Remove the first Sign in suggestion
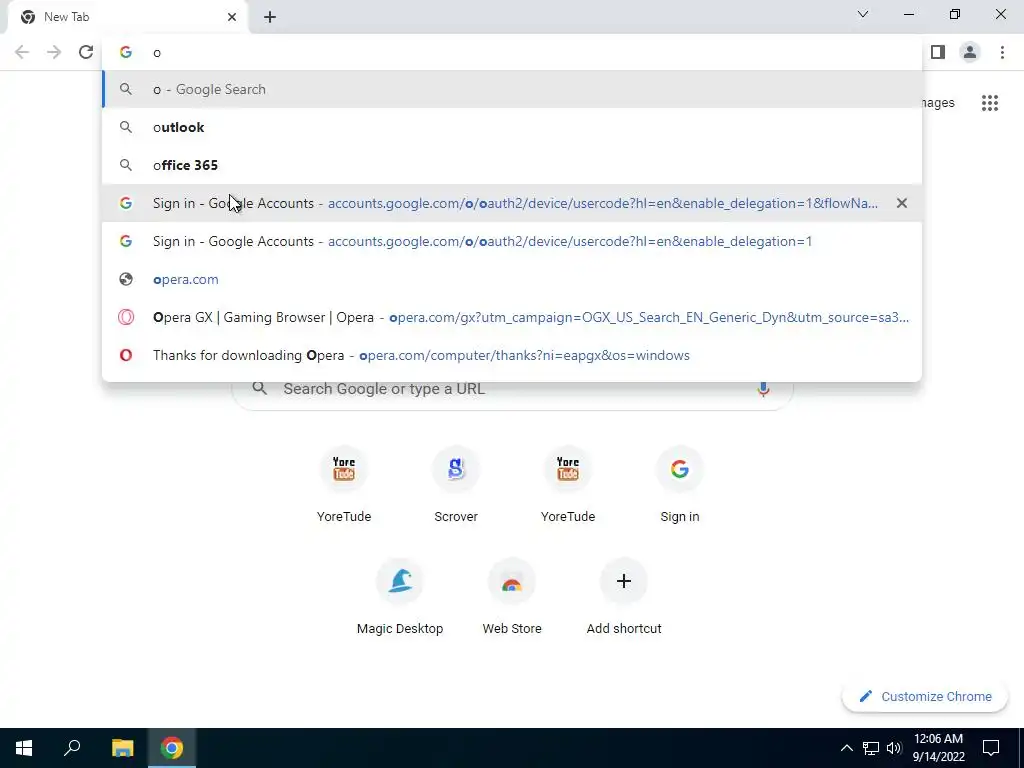1024x768 pixels. 902,203
